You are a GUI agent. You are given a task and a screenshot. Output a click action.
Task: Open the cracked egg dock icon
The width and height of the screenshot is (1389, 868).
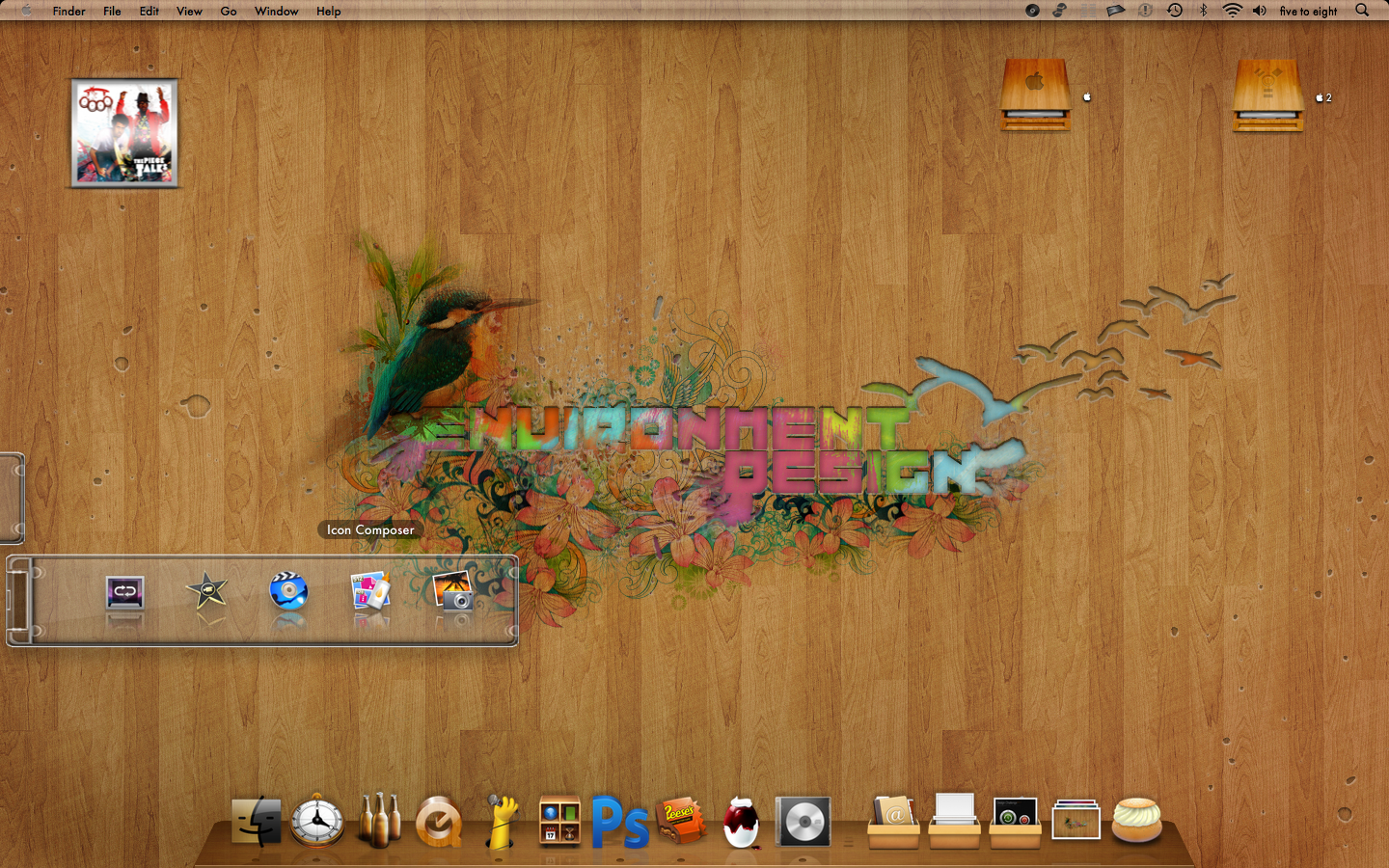[x=741, y=823]
